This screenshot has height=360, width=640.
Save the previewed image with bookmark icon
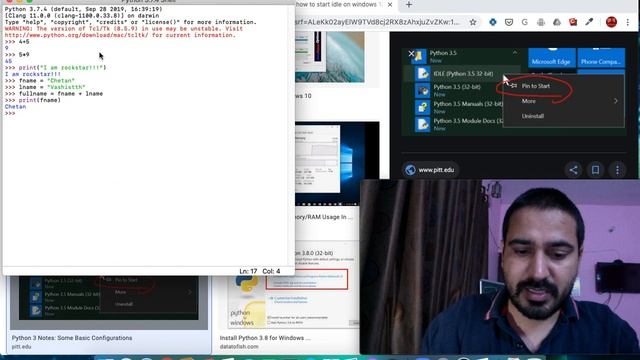click(x=595, y=170)
